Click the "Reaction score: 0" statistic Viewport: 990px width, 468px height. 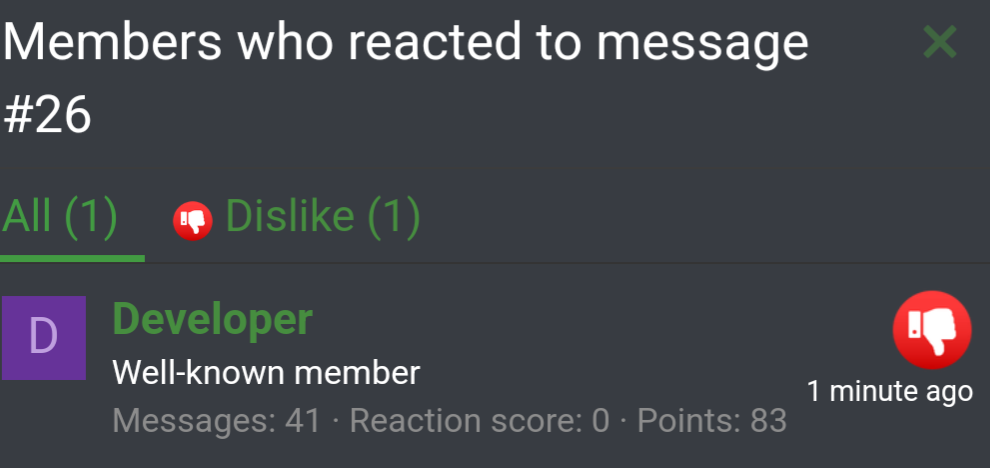click(480, 421)
